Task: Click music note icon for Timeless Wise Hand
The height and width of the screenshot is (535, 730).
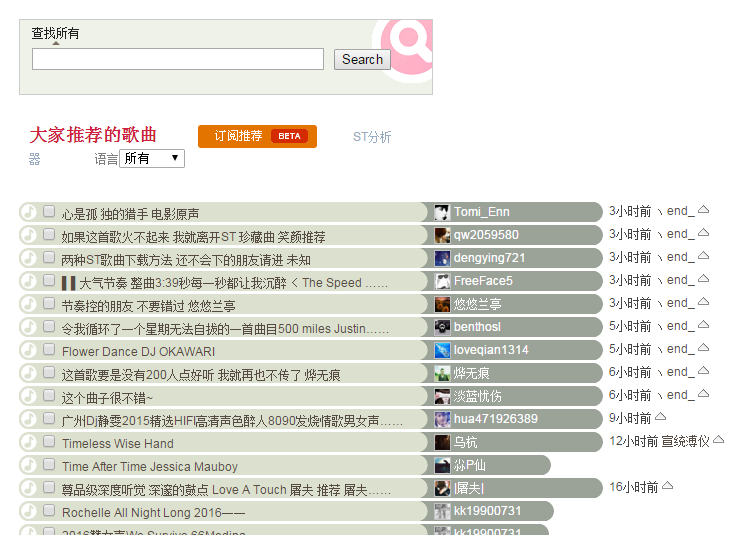Action: click(x=29, y=442)
